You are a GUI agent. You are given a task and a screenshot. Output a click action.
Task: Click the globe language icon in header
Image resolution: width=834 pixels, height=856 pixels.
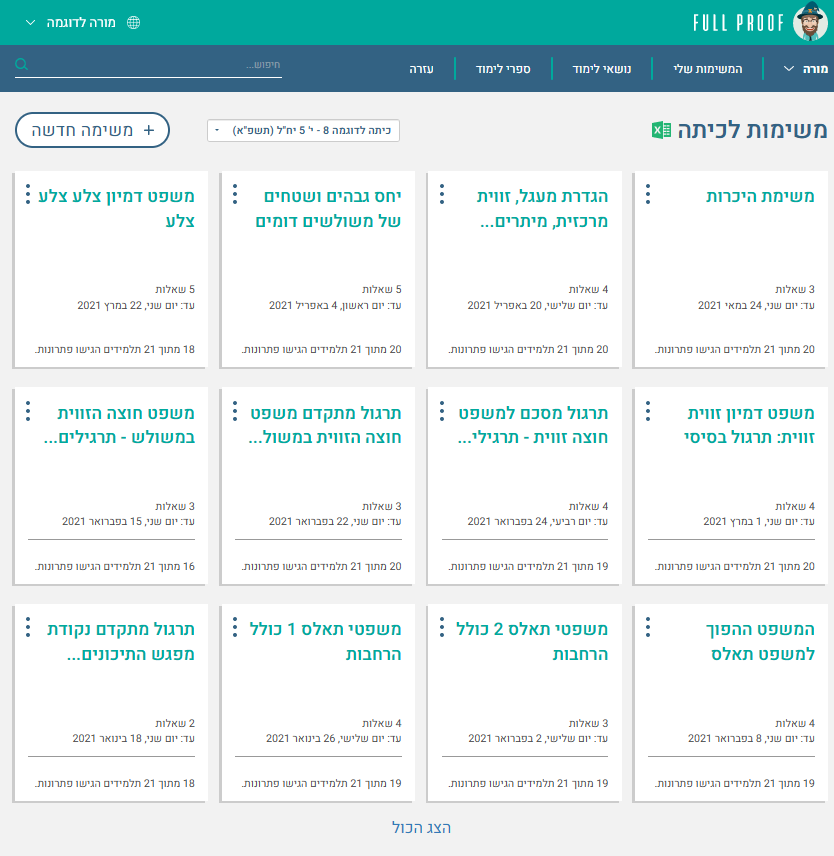134,22
